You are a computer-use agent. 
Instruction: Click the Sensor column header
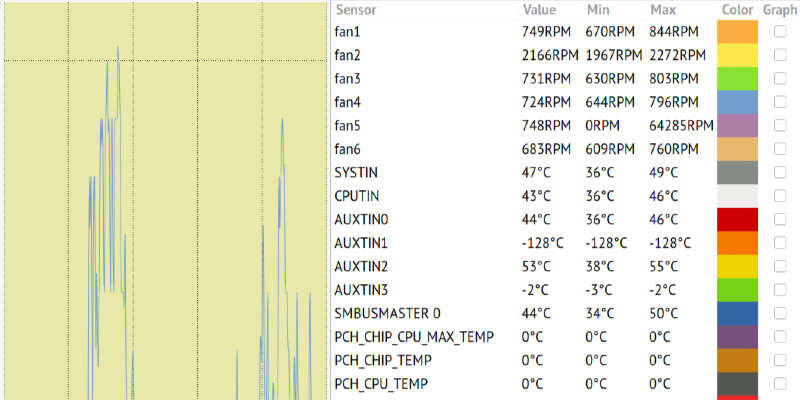coord(357,9)
